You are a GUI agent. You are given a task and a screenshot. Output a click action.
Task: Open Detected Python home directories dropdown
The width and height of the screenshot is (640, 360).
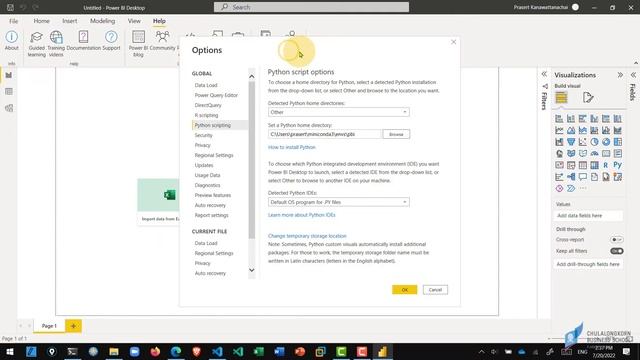click(x=338, y=112)
